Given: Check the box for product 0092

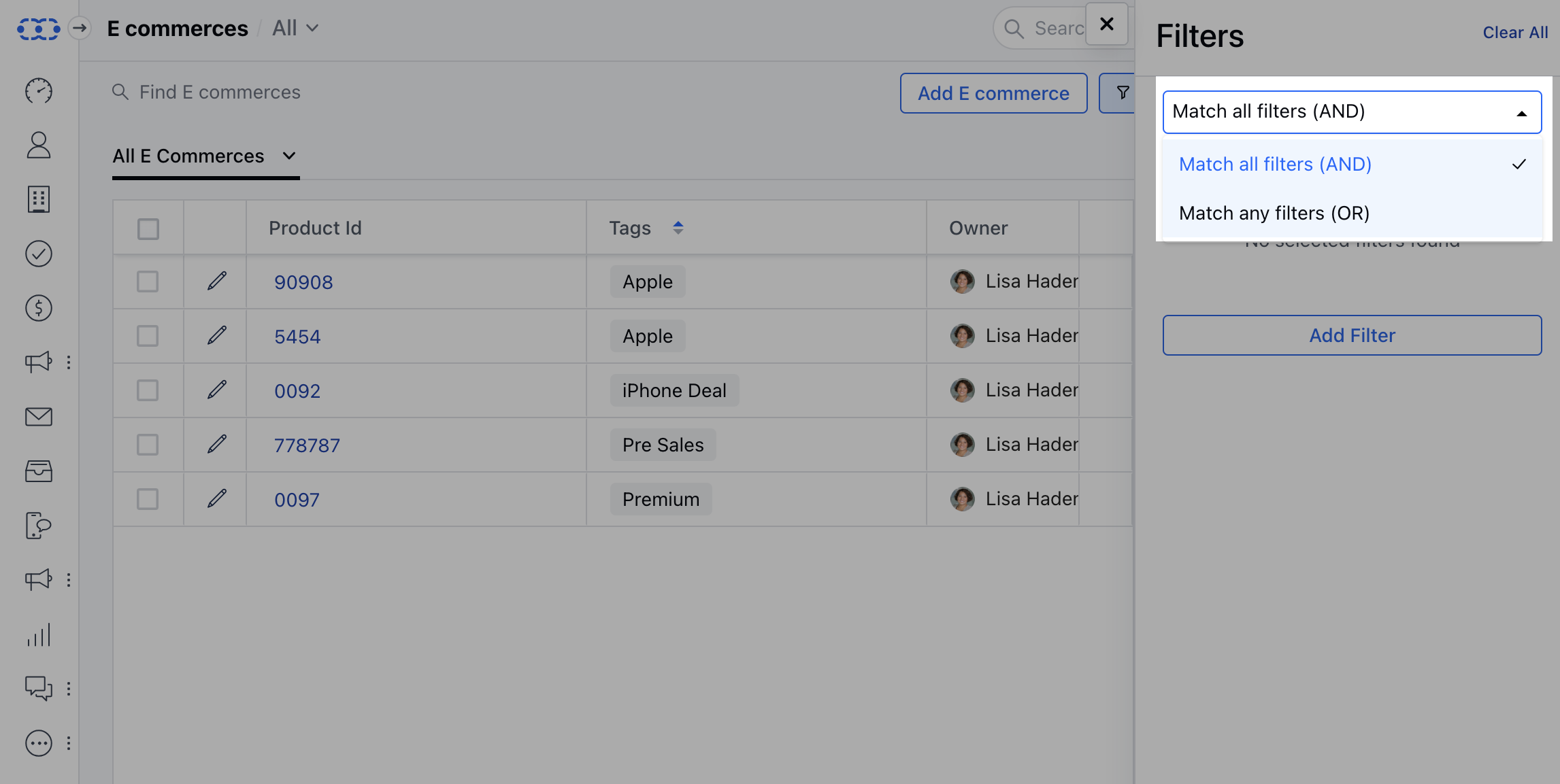Looking at the screenshot, I should (148, 390).
